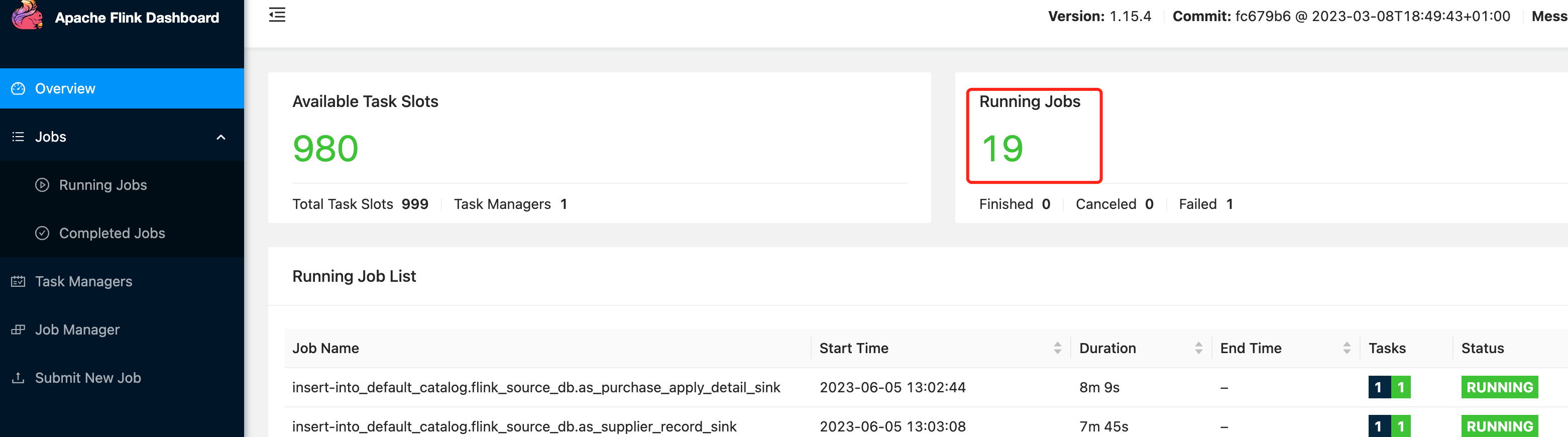Image resolution: width=1568 pixels, height=437 pixels.
Task: Open the Overview menu item
Action: pyautogui.click(x=65, y=89)
